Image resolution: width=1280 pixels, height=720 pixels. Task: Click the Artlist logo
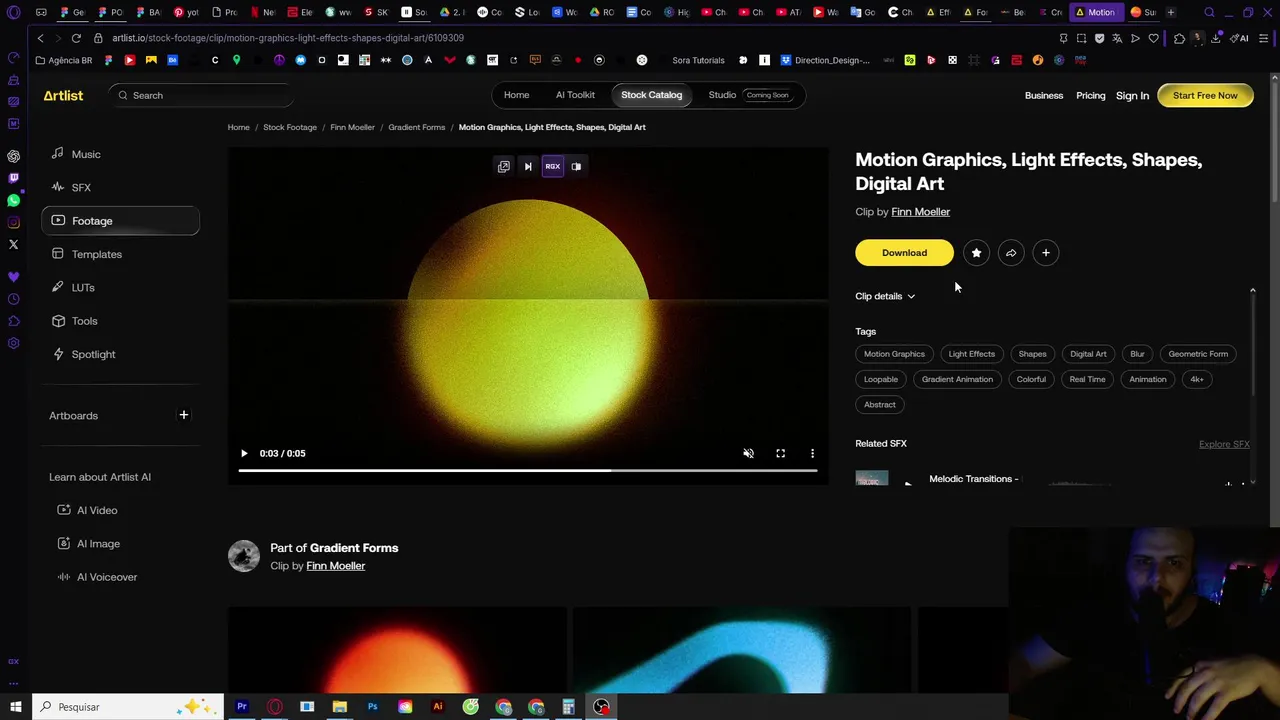click(x=63, y=95)
